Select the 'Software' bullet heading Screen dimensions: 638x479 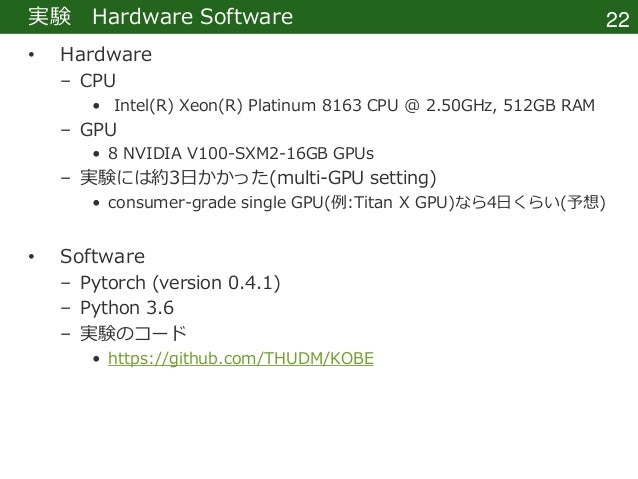[x=102, y=256]
